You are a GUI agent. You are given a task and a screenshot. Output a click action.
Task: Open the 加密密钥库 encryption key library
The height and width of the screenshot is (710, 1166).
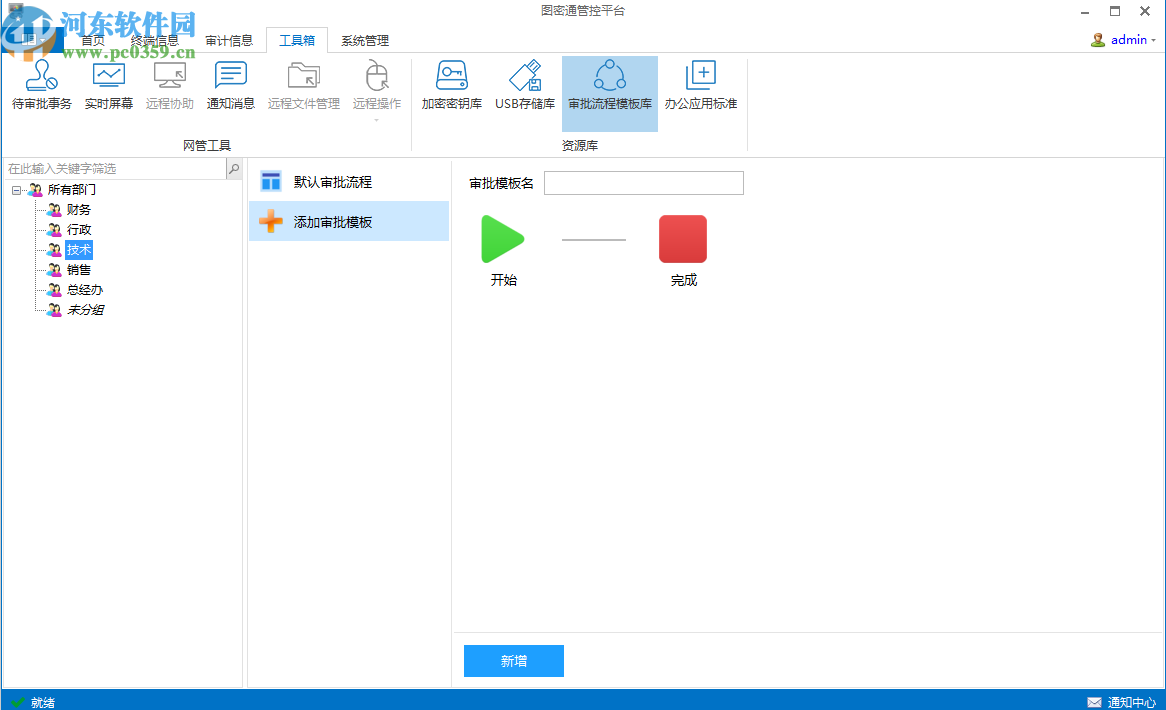click(450, 84)
